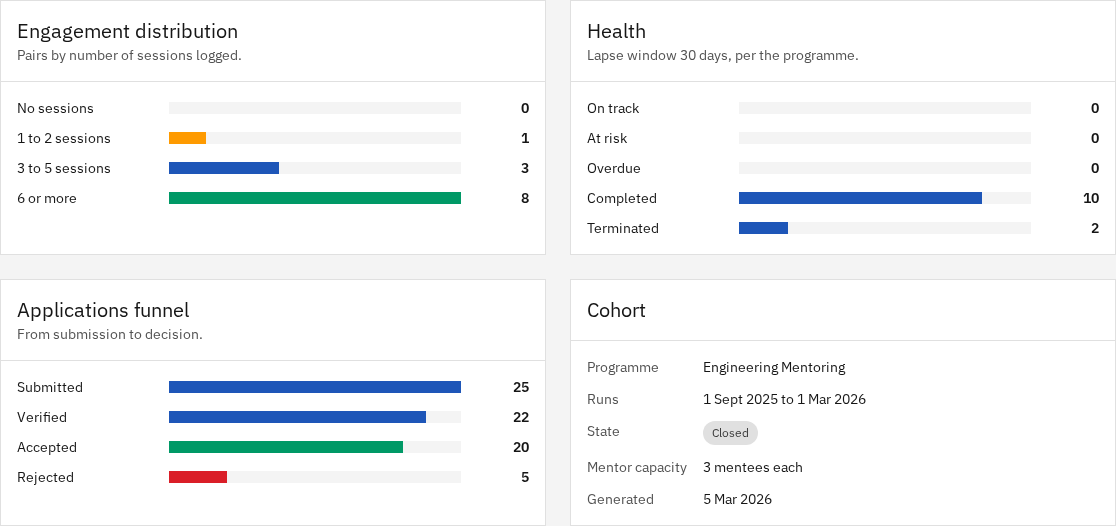This screenshot has width=1116, height=526.
Task: Click the 'Verified' label
Action: point(42,417)
